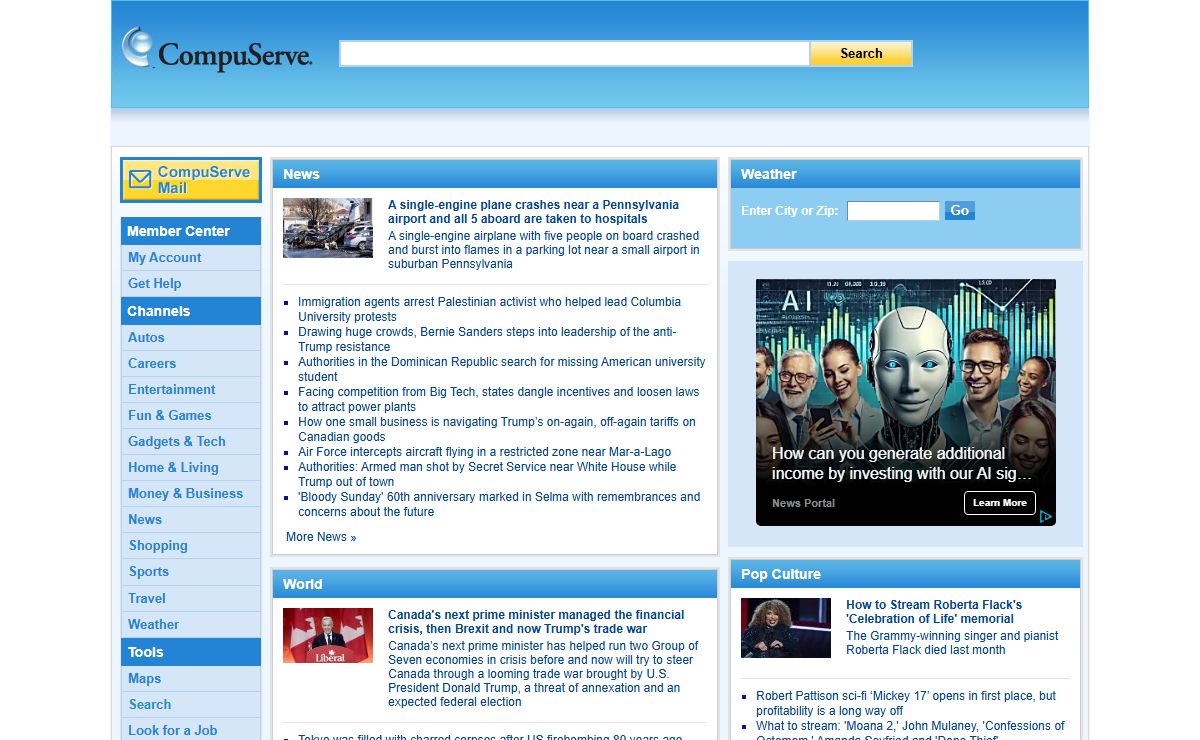Click the Pop Culture section header

905,574
